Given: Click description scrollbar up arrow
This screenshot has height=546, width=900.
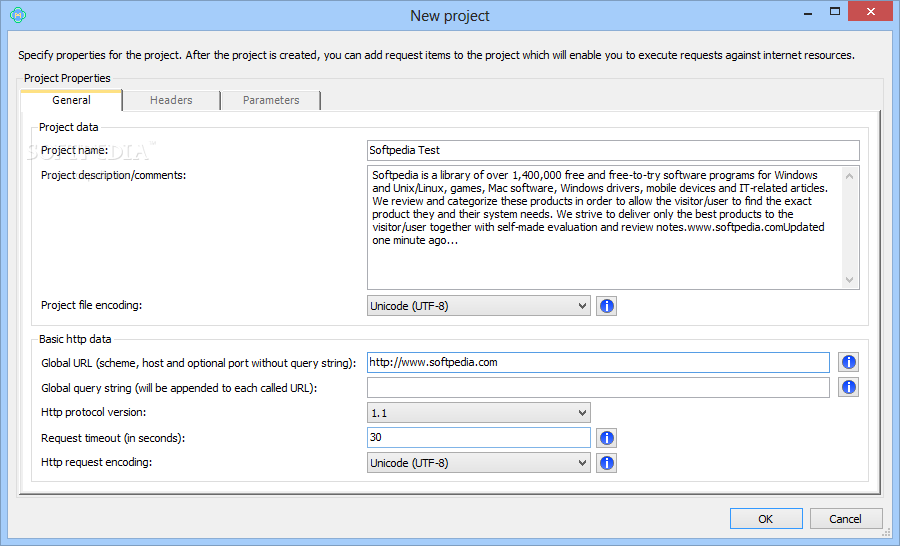Looking at the screenshot, I should (850, 176).
